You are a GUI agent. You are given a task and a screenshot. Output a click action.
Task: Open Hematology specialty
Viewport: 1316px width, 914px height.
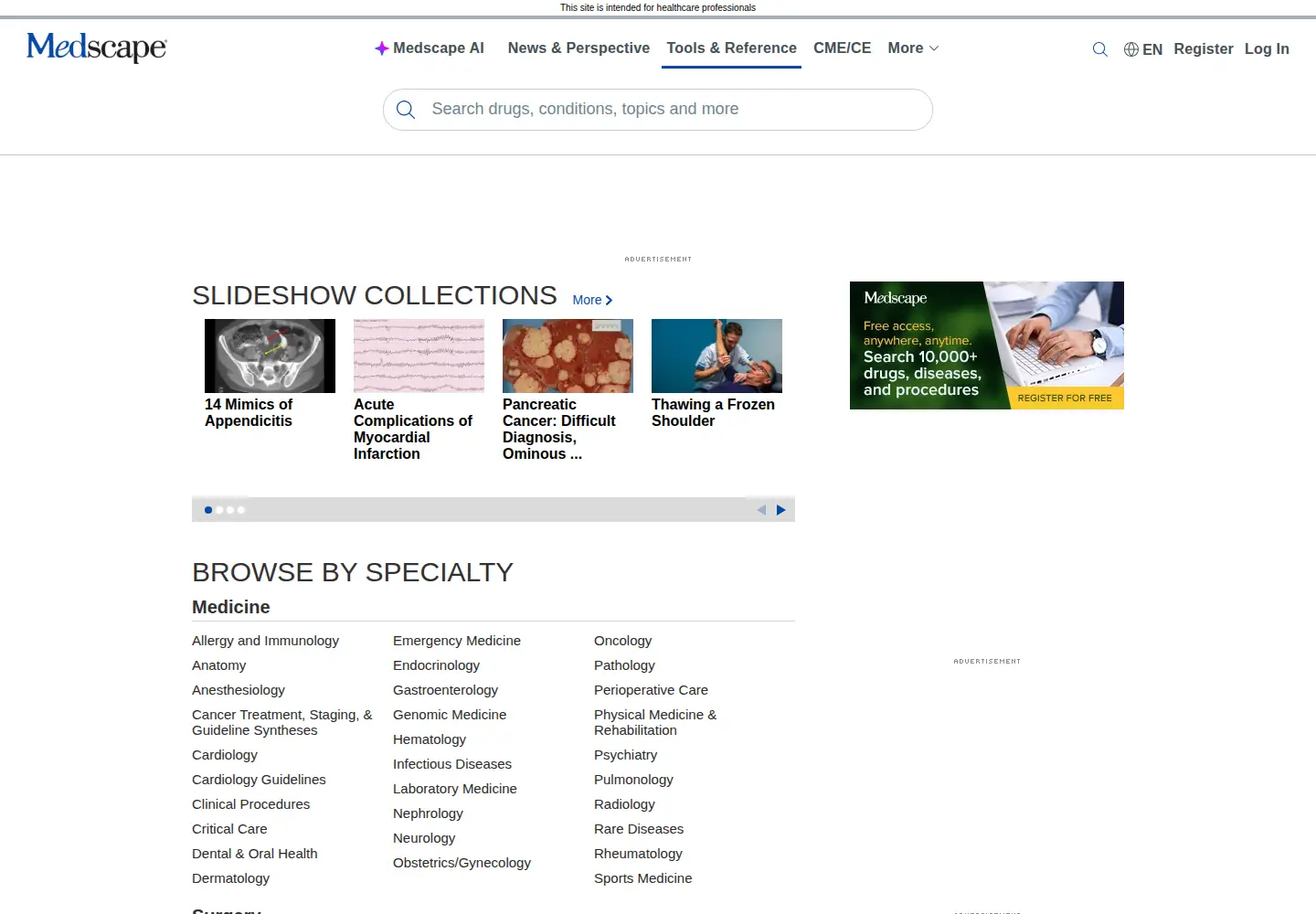click(x=430, y=739)
